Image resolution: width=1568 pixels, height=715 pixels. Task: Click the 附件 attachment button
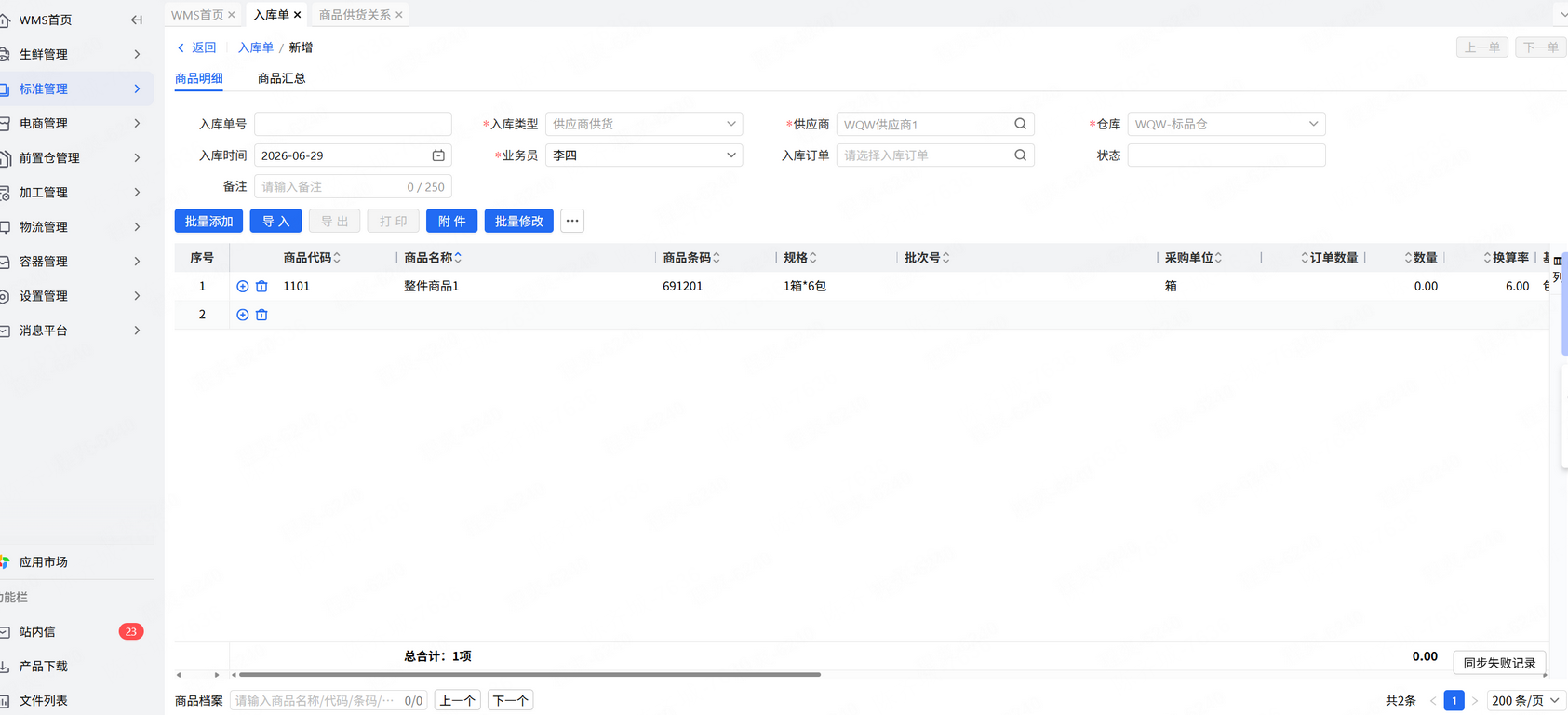click(451, 221)
